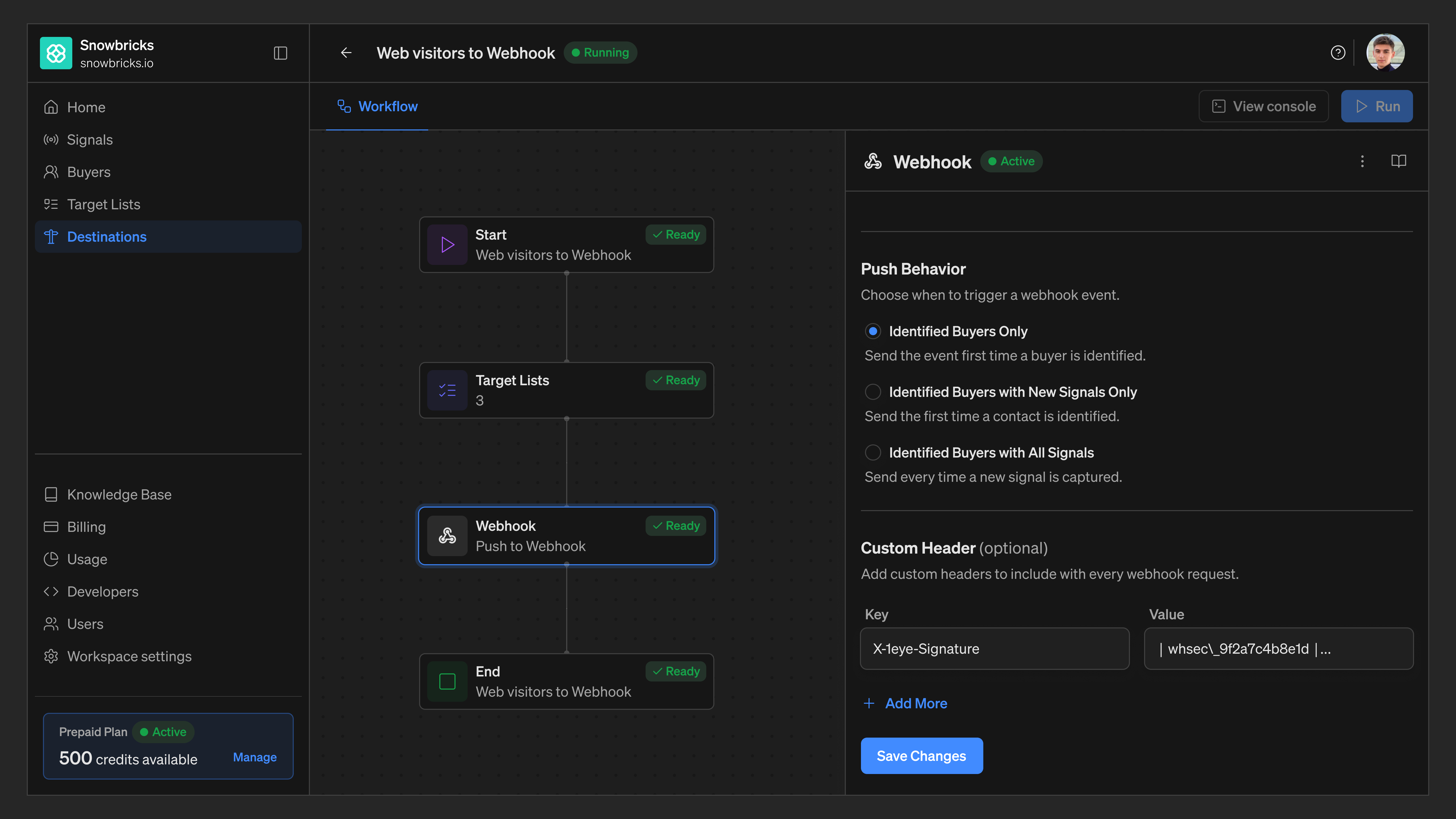1456x819 pixels.
Task: Select the Target Lists workflow node
Action: [566, 391]
